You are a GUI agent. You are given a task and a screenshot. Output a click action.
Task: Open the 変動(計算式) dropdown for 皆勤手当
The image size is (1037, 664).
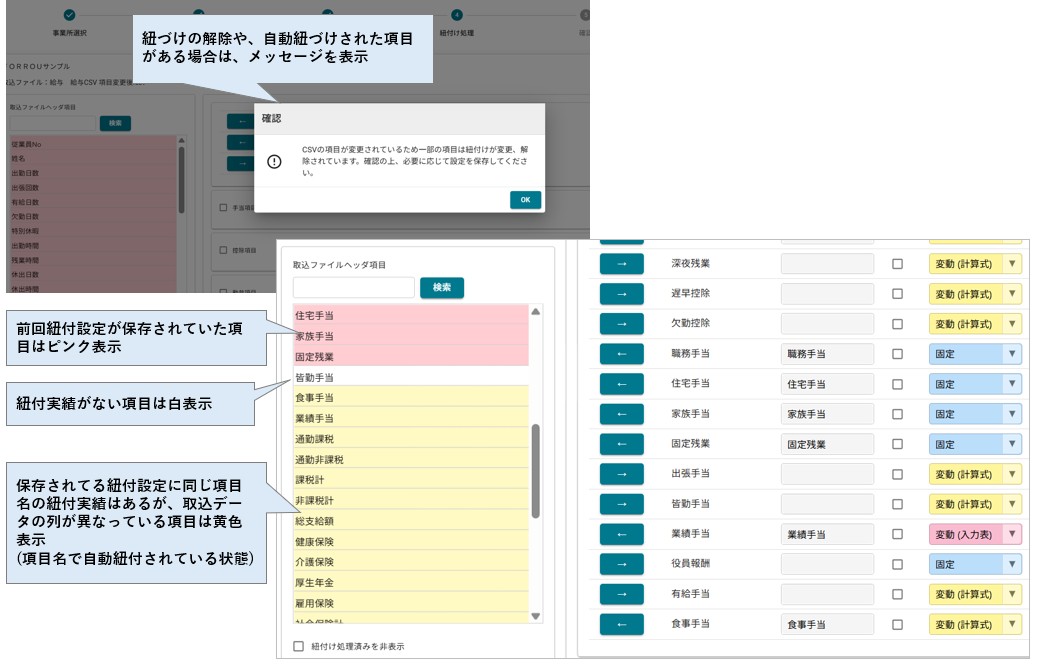975,504
